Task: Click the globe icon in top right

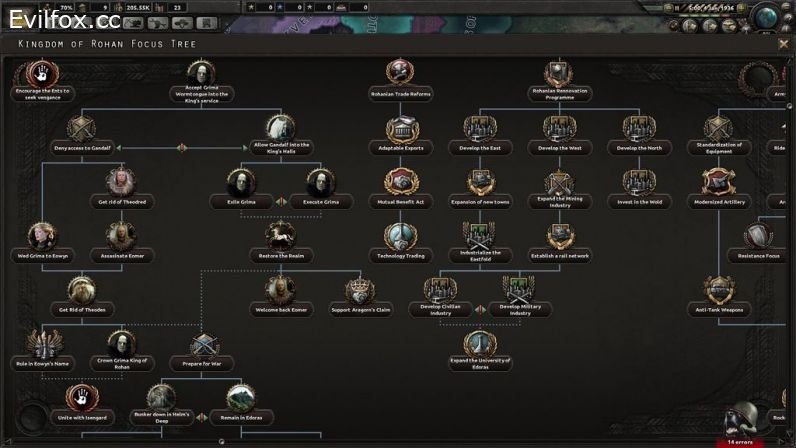Action: pos(765,17)
